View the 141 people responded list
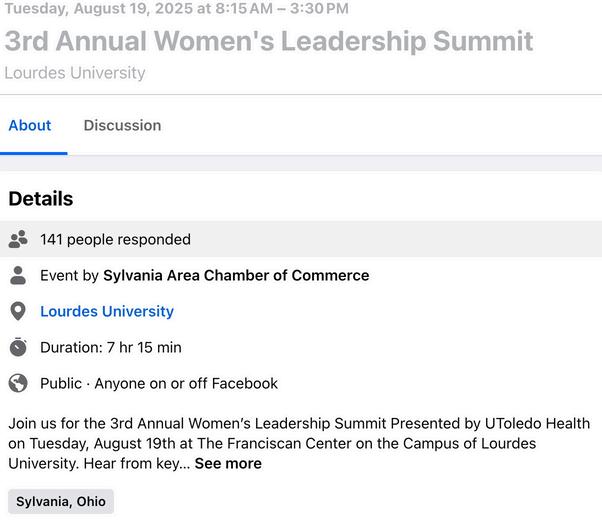 115,239
